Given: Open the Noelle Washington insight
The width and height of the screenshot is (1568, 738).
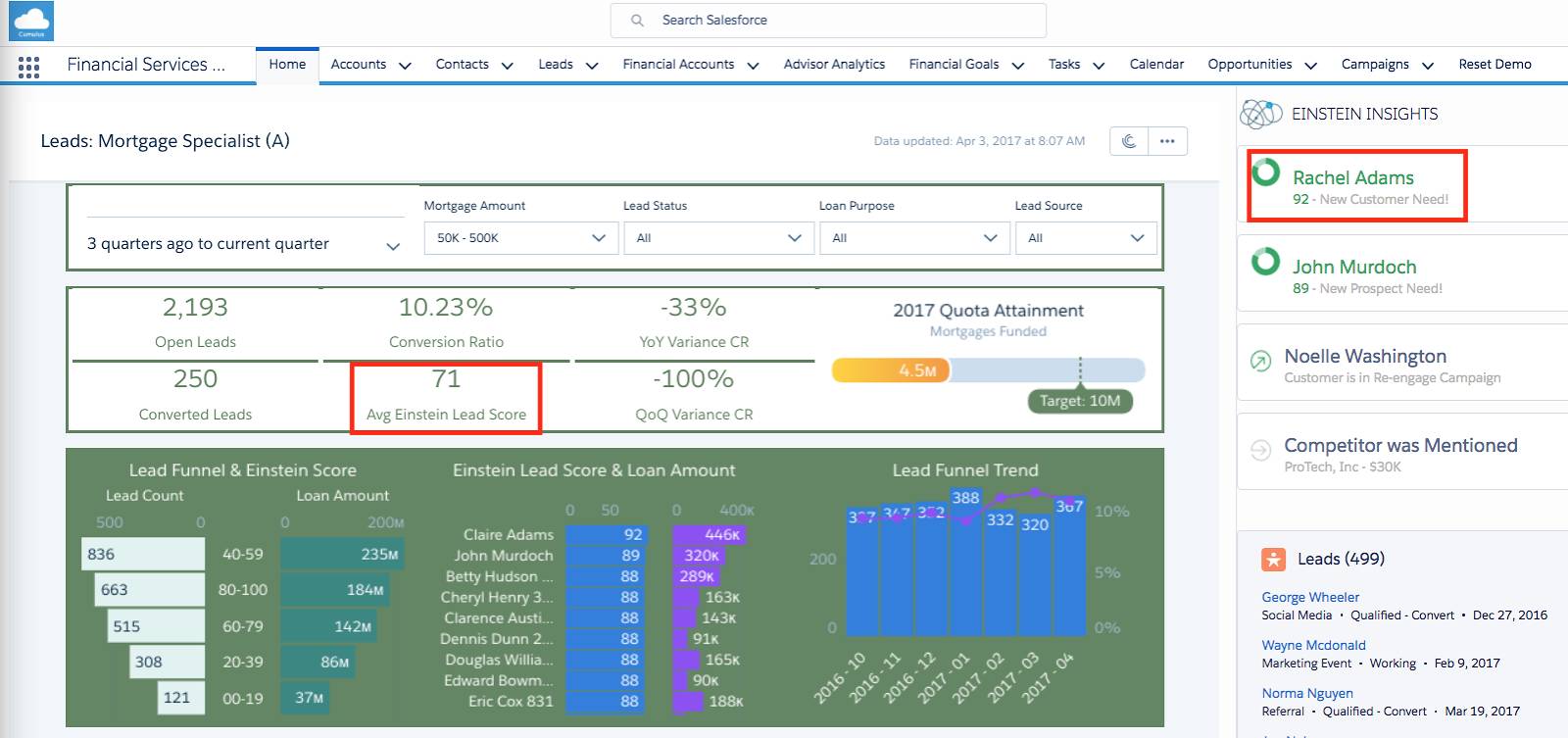Looking at the screenshot, I should 1365,356.
